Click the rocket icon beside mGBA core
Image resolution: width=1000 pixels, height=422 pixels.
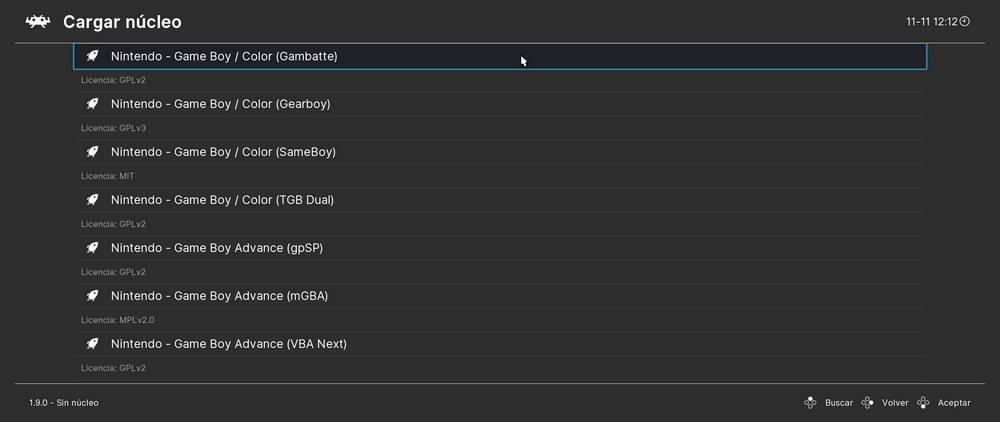(92, 296)
